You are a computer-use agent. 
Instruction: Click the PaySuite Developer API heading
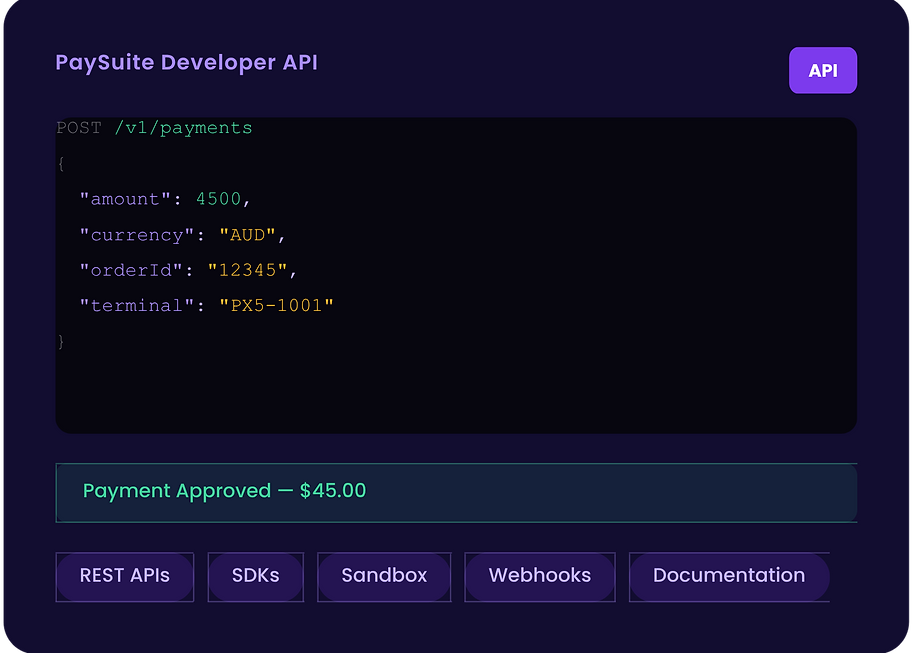tap(186, 62)
